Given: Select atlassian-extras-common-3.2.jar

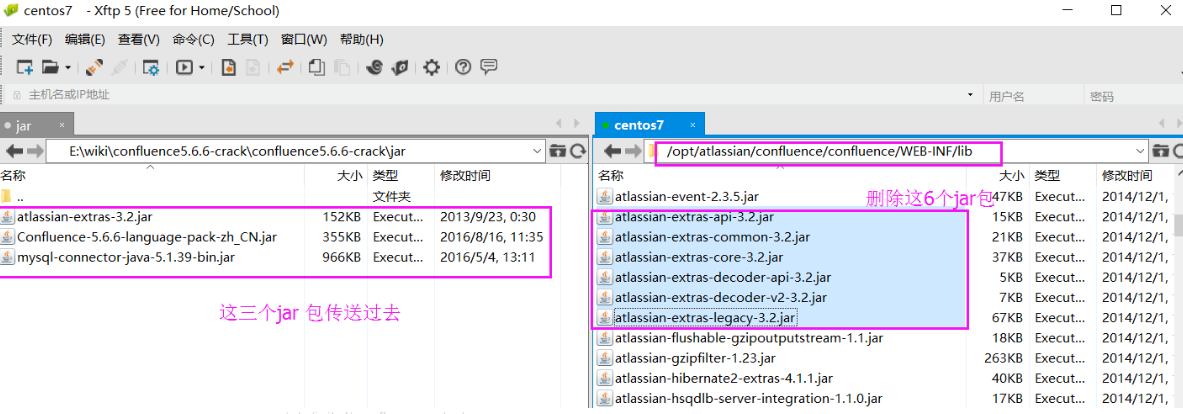Looking at the screenshot, I should click(x=882, y=237).
